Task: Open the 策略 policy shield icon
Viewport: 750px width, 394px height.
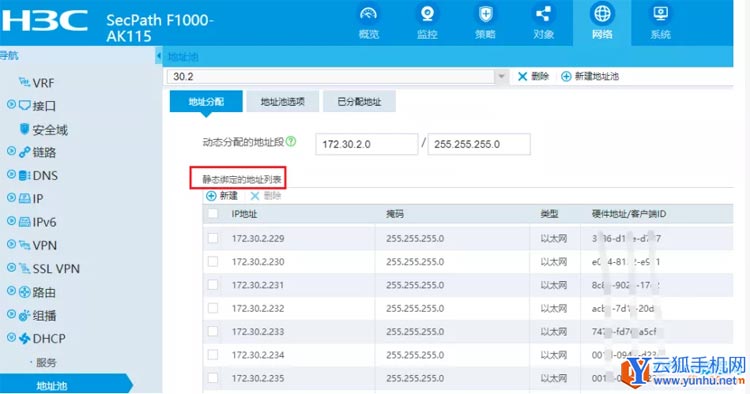Action: [x=485, y=14]
